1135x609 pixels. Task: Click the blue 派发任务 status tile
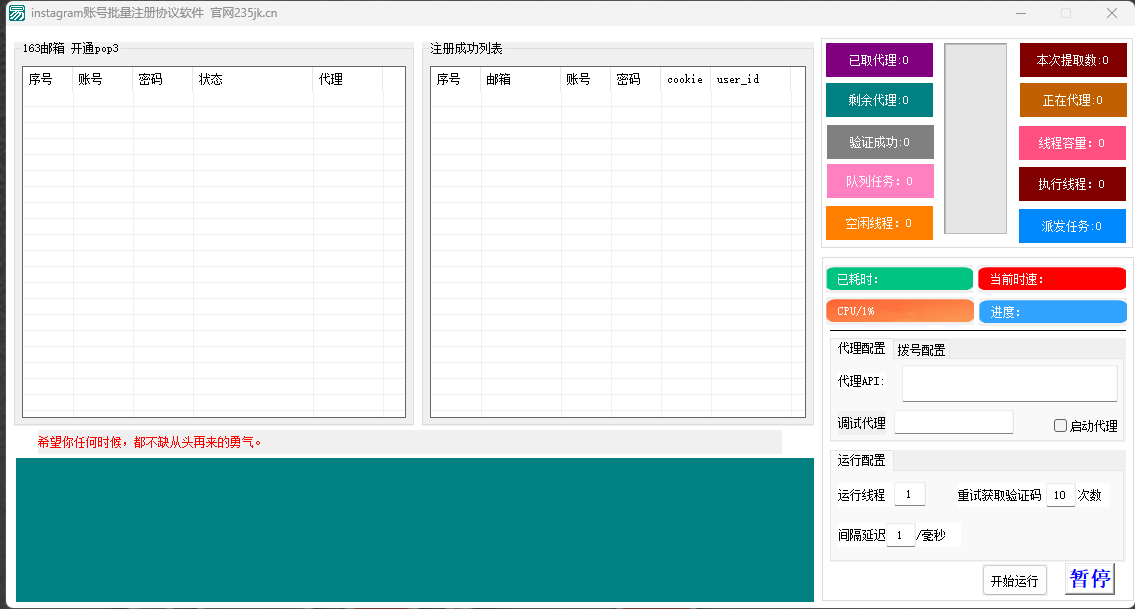1072,226
